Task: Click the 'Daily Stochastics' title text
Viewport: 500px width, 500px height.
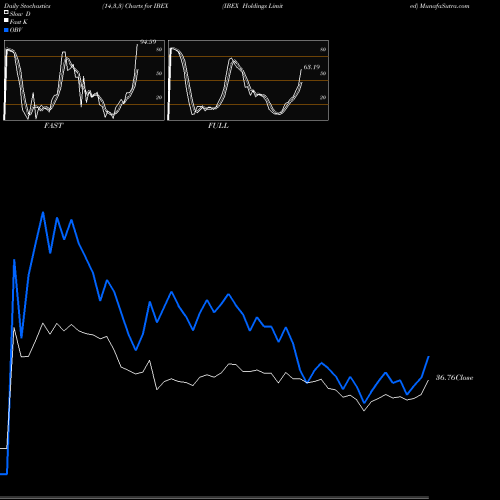Action: pyautogui.click(x=27, y=6)
